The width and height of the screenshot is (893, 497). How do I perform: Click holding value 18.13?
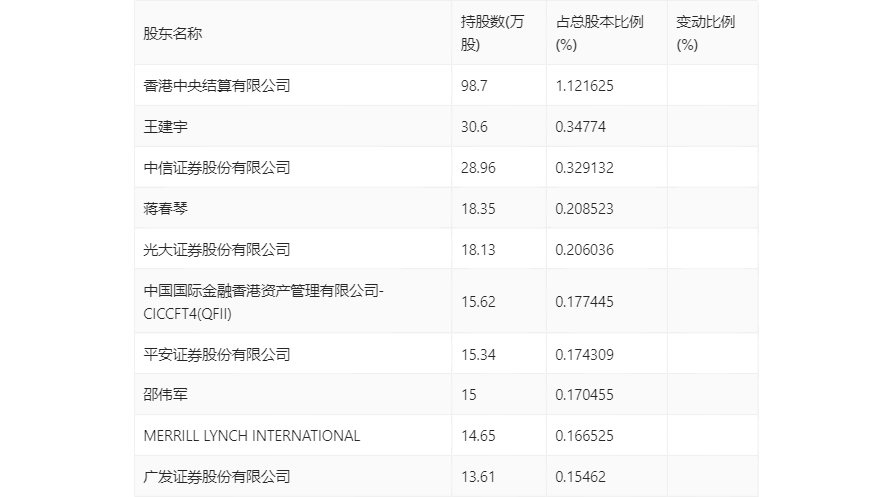pyautogui.click(x=478, y=249)
